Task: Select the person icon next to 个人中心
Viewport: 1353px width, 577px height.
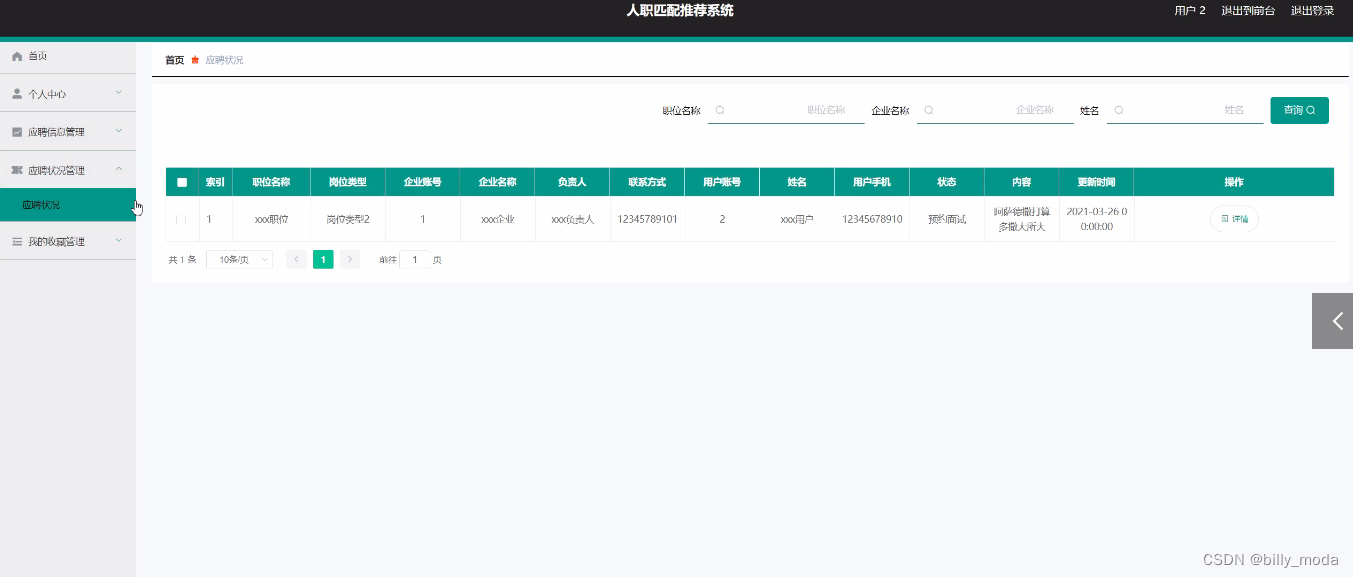Action: tap(15, 93)
